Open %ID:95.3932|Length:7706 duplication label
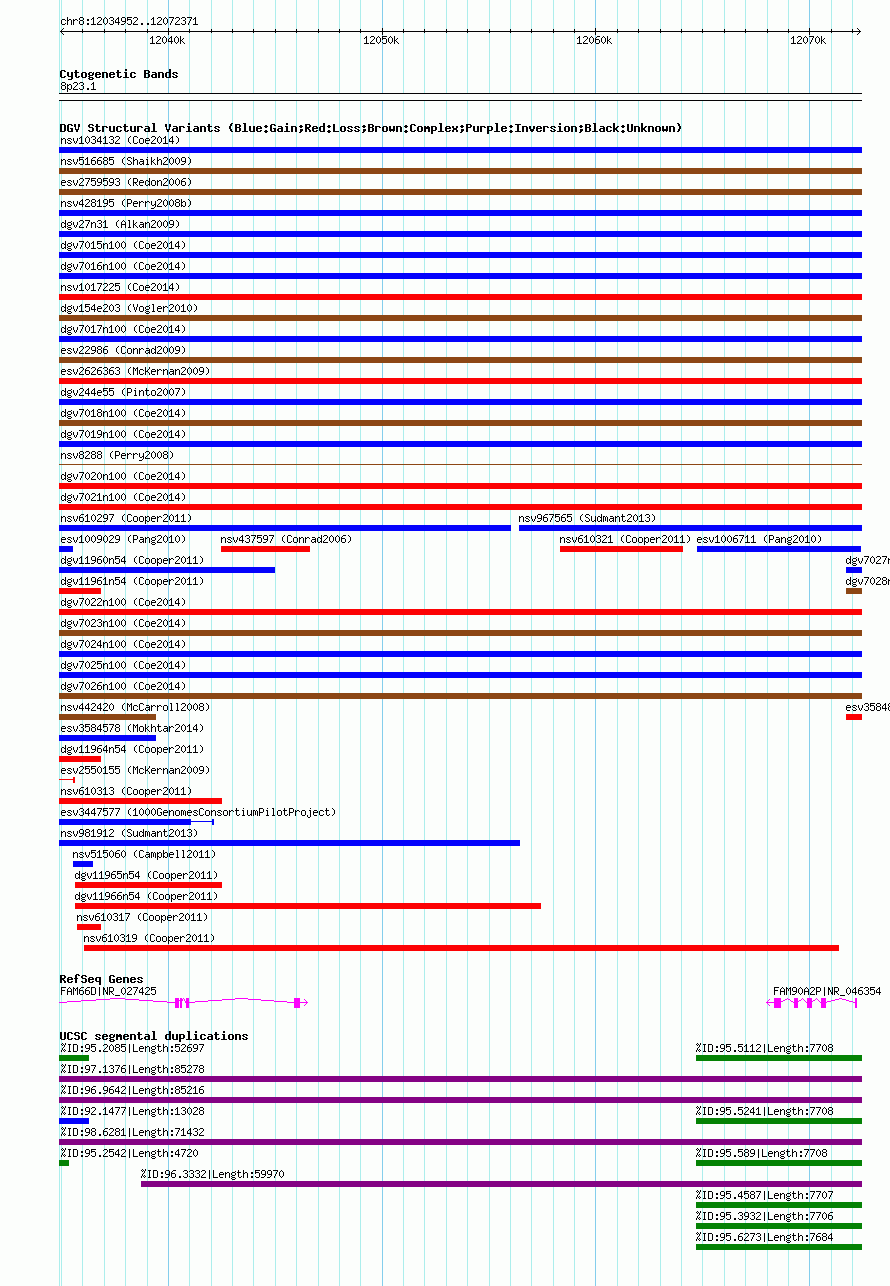The width and height of the screenshot is (890, 1286). (x=765, y=1216)
